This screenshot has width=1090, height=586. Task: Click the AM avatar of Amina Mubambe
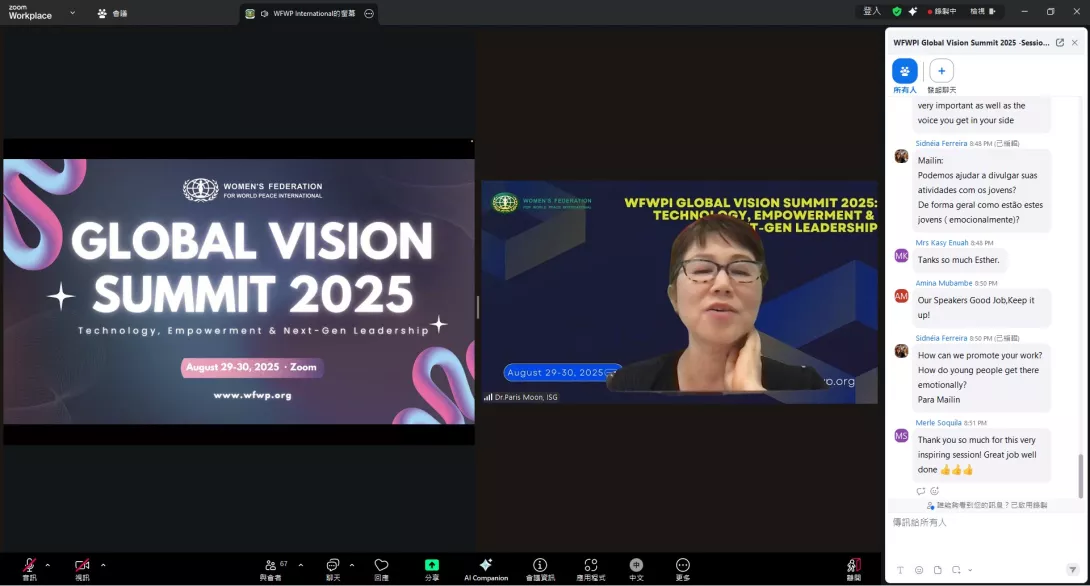pyautogui.click(x=901, y=295)
